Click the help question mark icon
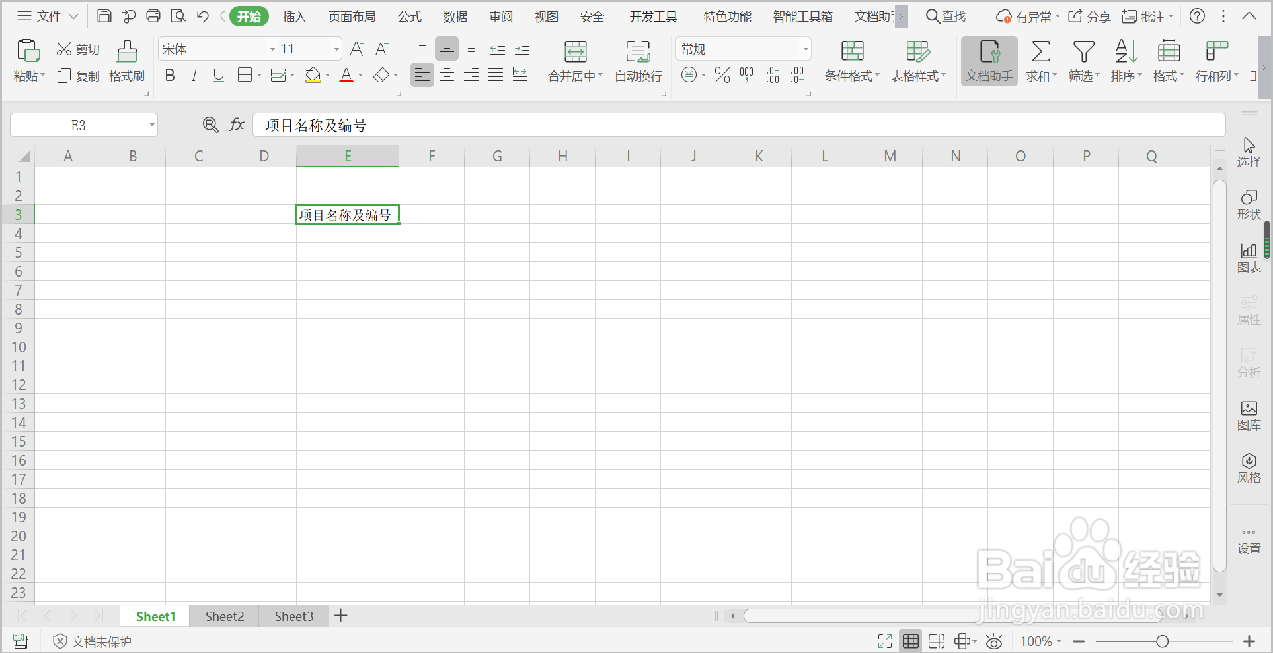1273x653 pixels. coord(1197,16)
